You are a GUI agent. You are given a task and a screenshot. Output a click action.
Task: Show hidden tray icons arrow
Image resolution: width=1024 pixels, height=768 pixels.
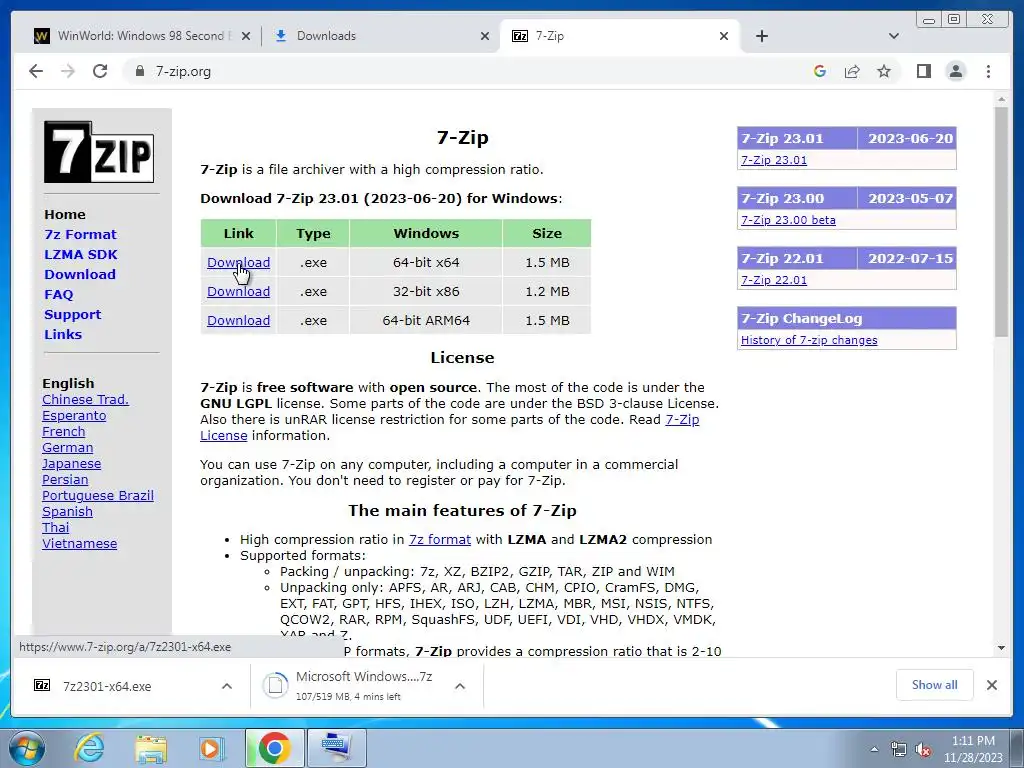[x=874, y=749]
